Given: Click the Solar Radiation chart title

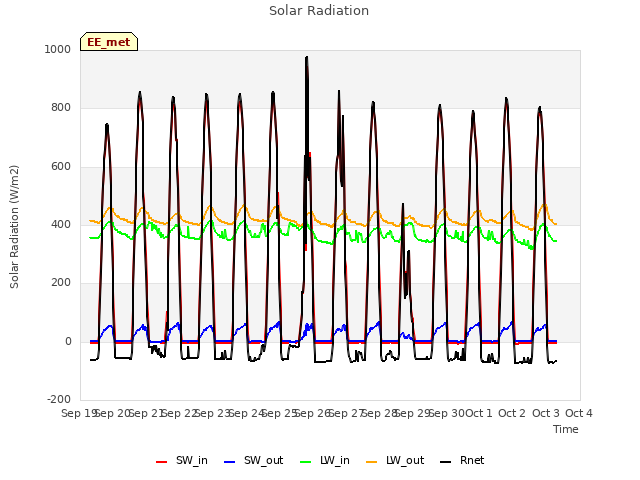Looking at the screenshot, I should click(x=319, y=11).
